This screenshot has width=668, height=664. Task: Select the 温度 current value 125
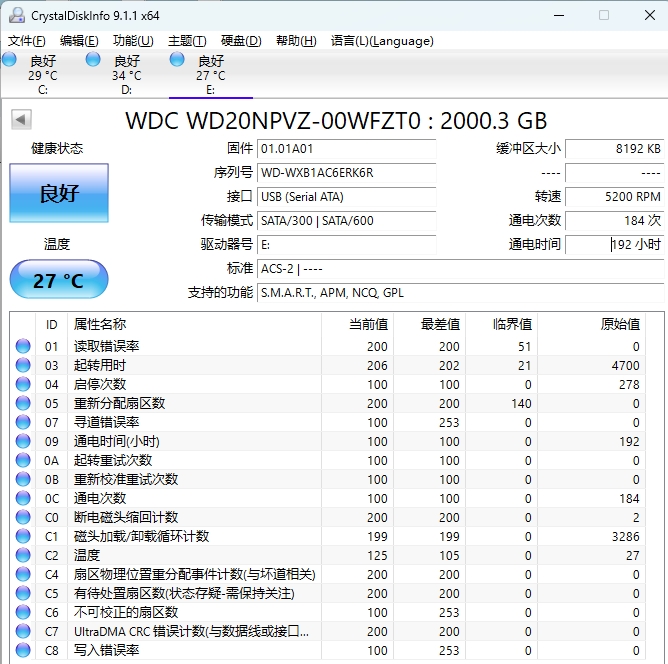coord(377,555)
